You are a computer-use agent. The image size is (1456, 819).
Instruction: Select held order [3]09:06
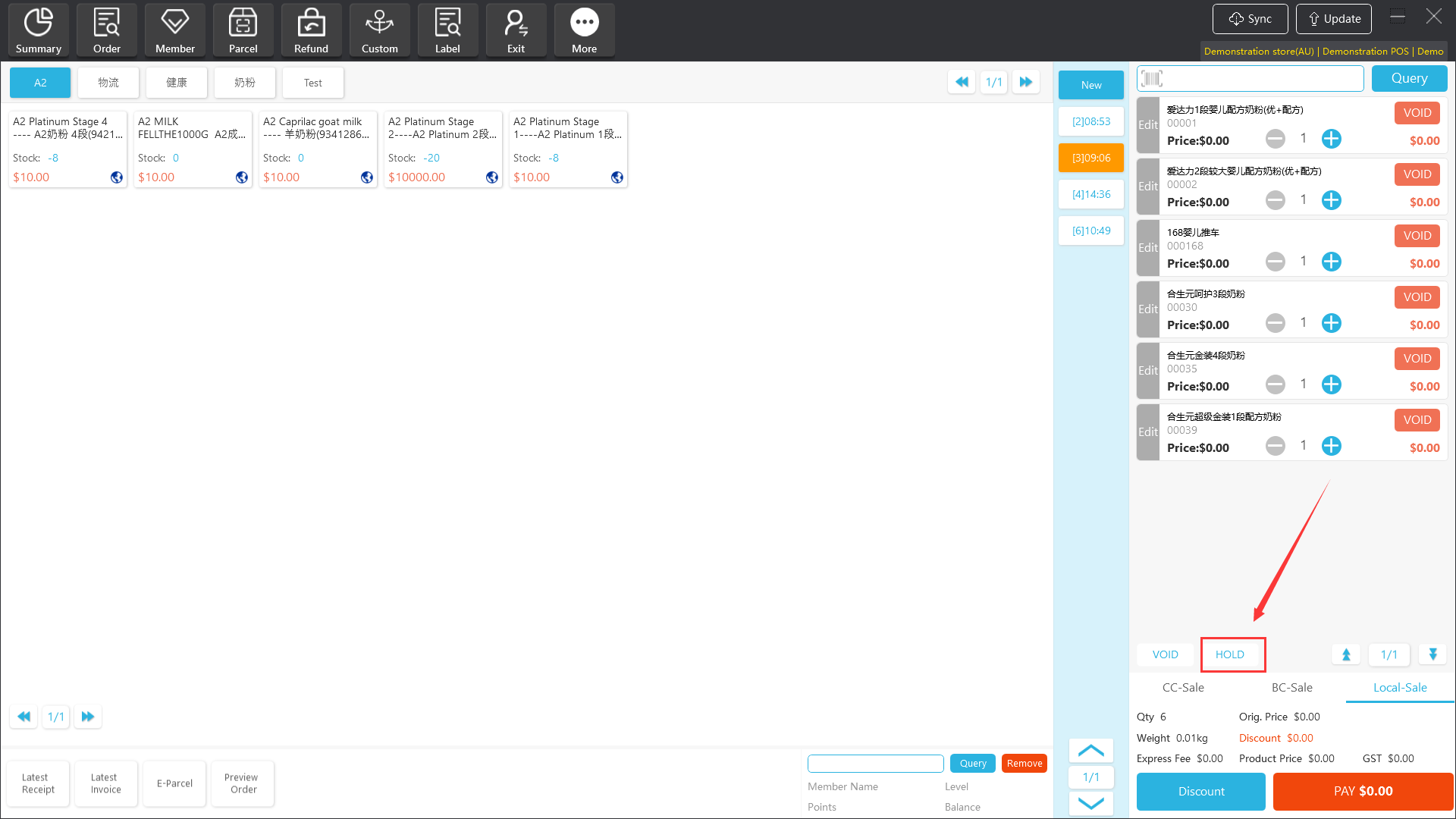[x=1090, y=158]
